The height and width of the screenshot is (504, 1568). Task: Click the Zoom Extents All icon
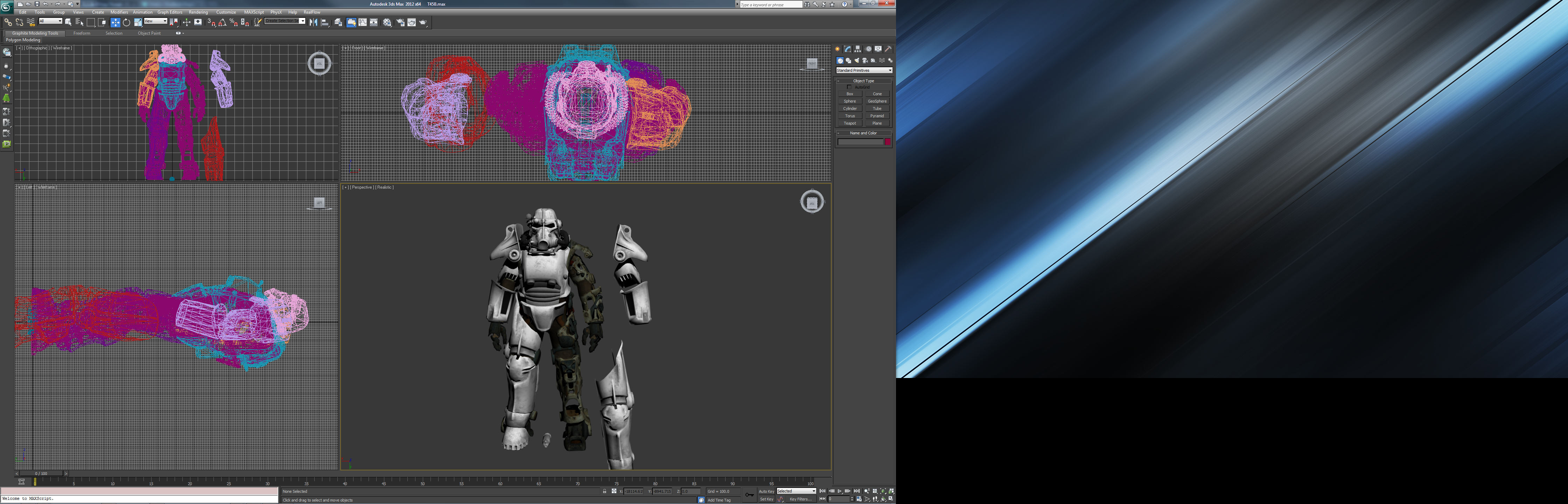[891, 491]
